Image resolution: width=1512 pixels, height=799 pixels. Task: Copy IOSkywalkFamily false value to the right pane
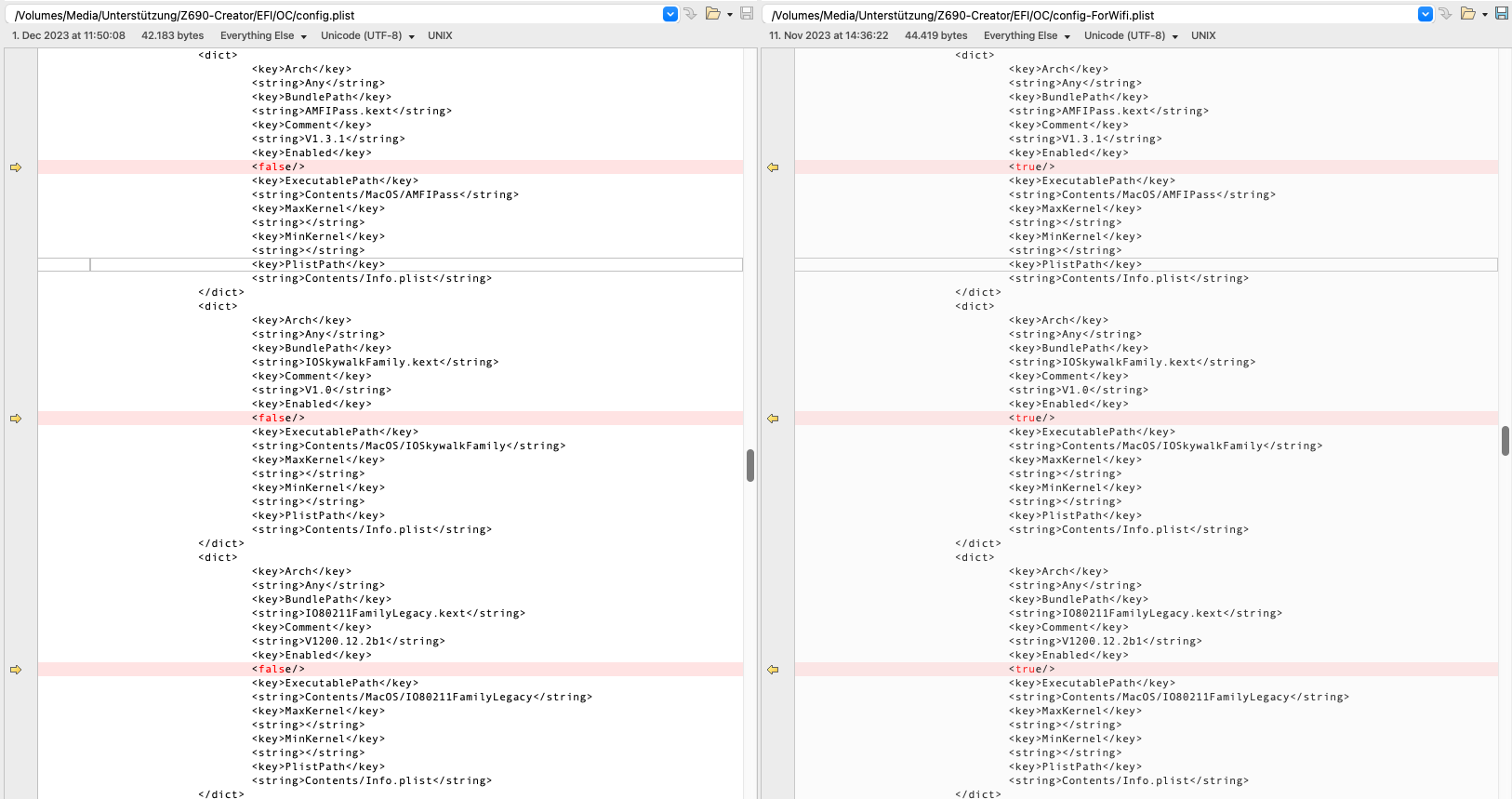click(x=16, y=419)
